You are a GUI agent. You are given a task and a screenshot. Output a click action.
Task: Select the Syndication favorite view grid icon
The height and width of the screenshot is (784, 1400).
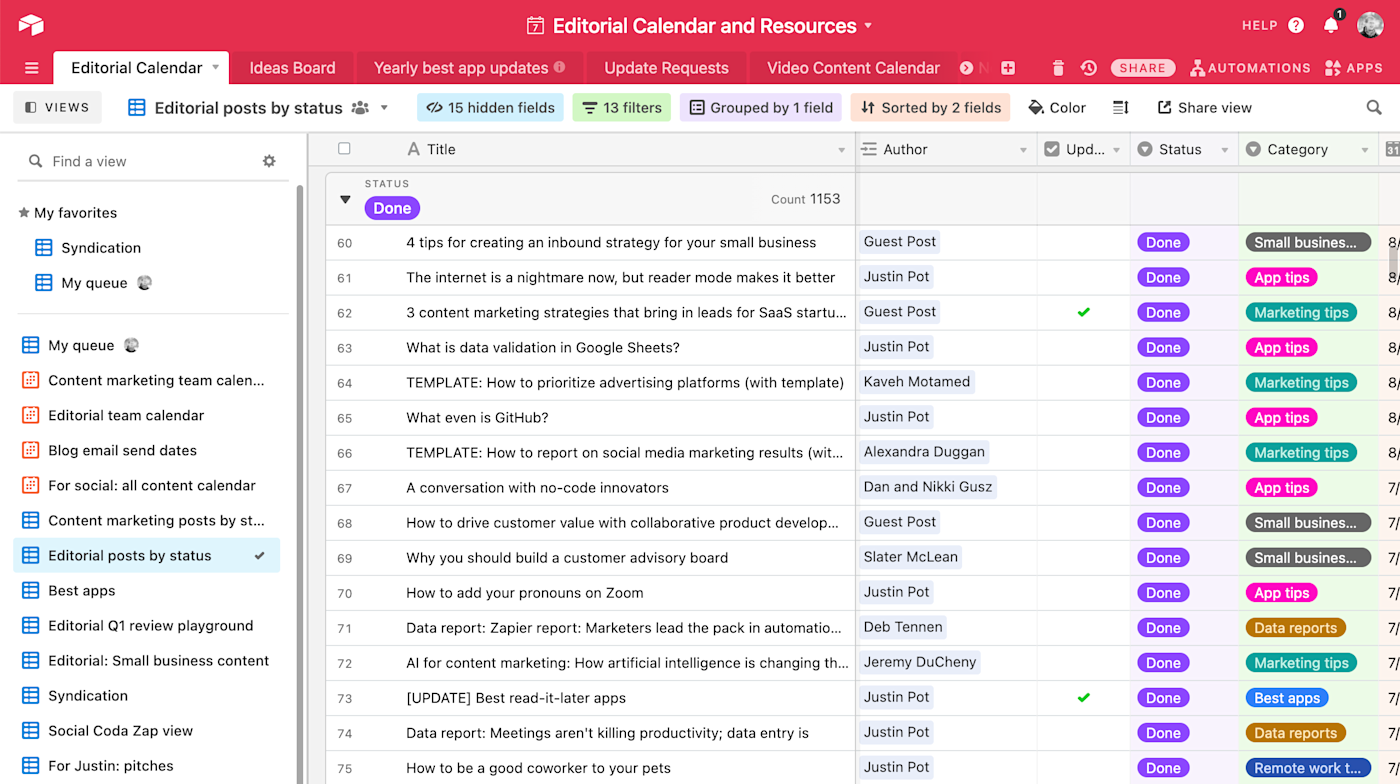tap(44, 248)
